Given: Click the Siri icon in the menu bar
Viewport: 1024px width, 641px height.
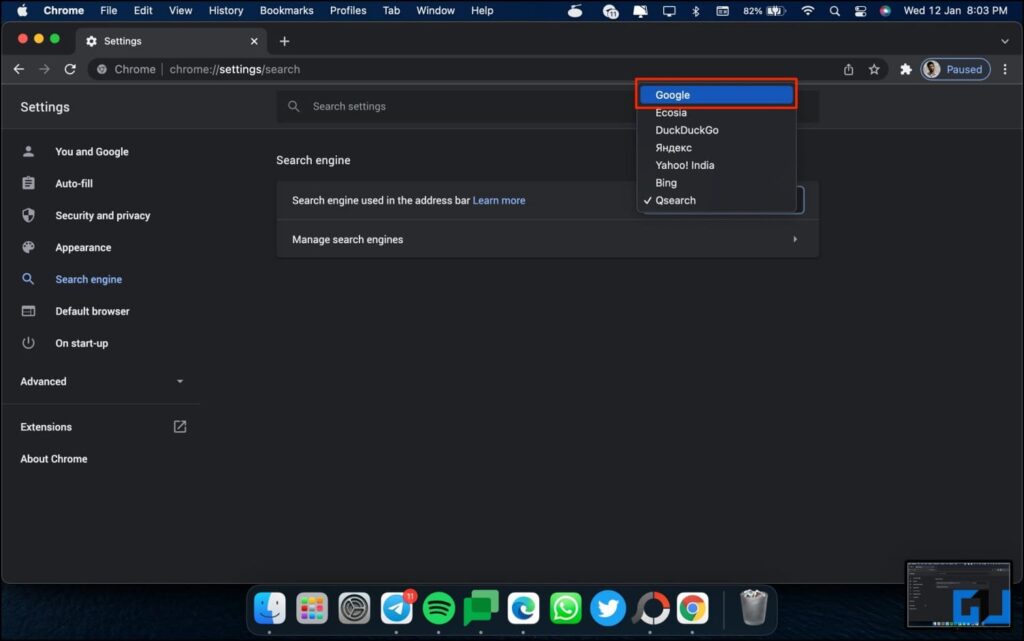Looking at the screenshot, I should tap(885, 10).
